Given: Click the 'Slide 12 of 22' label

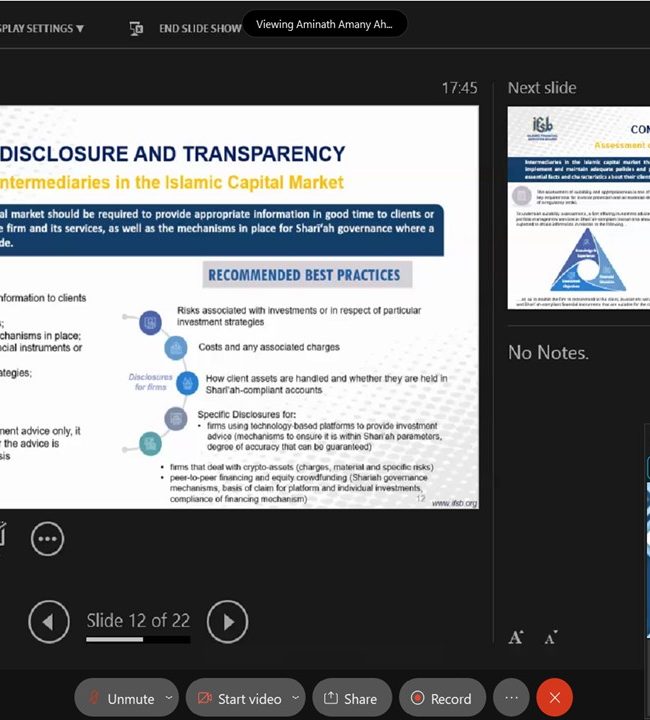Looking at the screenshot, I should point(138,620).
